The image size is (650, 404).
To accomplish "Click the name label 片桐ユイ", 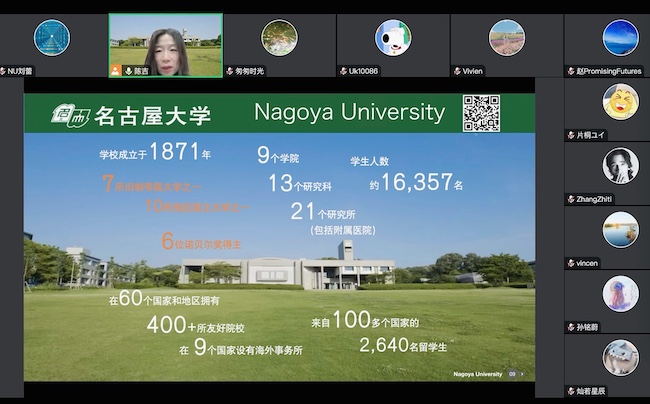I will 591,135.
